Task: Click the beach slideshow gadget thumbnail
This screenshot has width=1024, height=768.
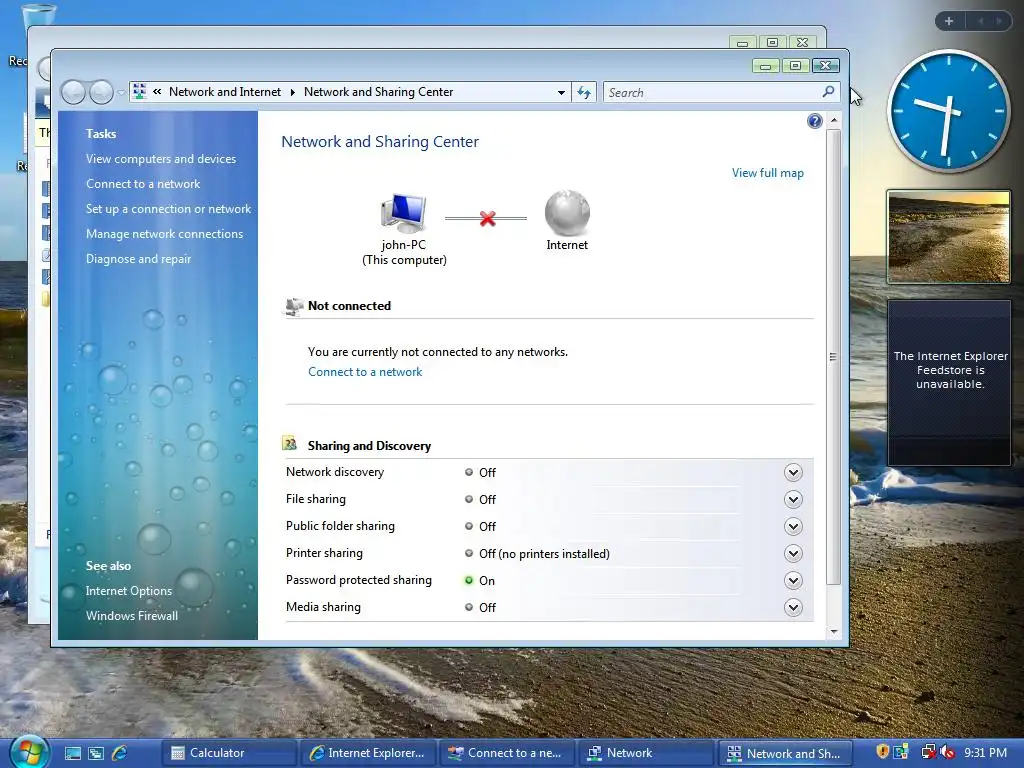Action: click(948, 236)
